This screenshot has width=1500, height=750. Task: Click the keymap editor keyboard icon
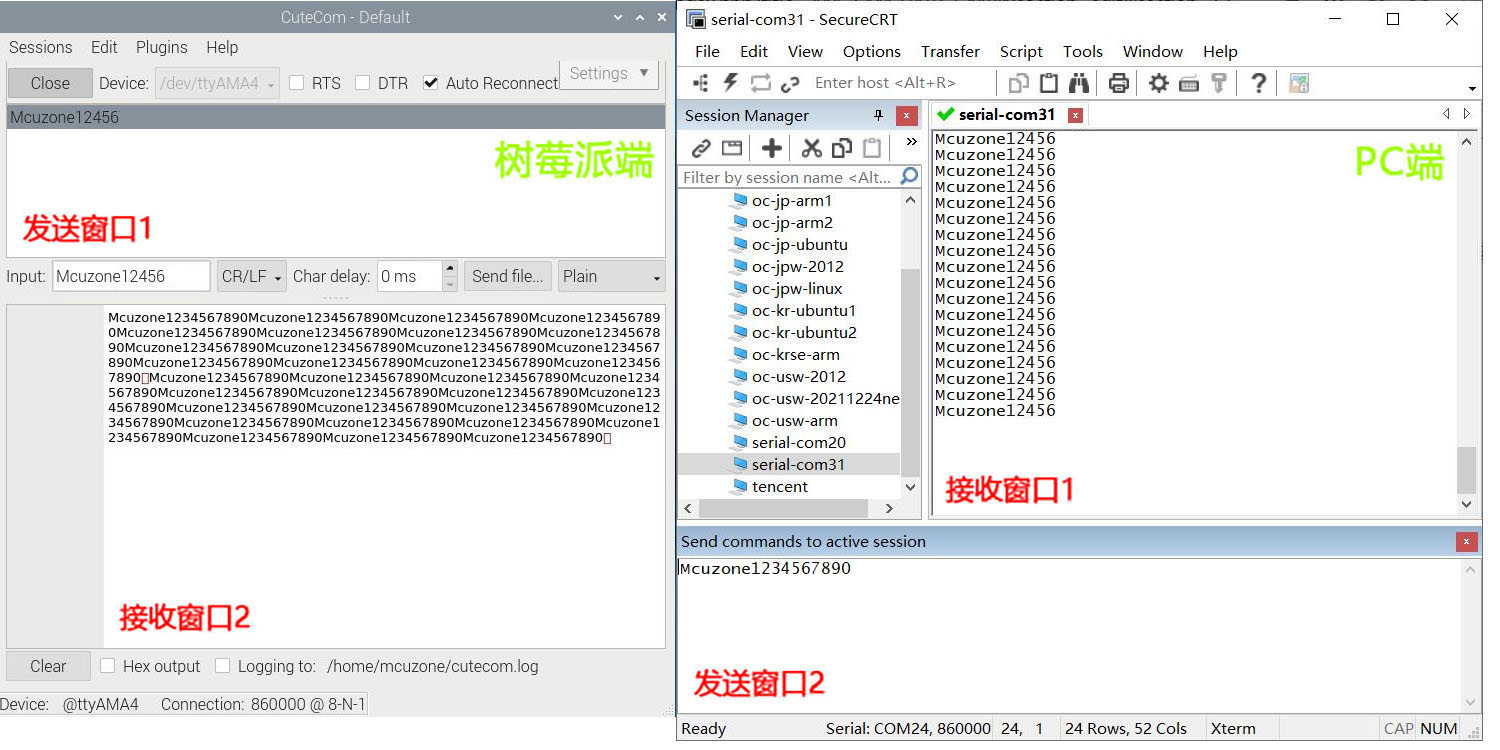(x=1188, y=83)
